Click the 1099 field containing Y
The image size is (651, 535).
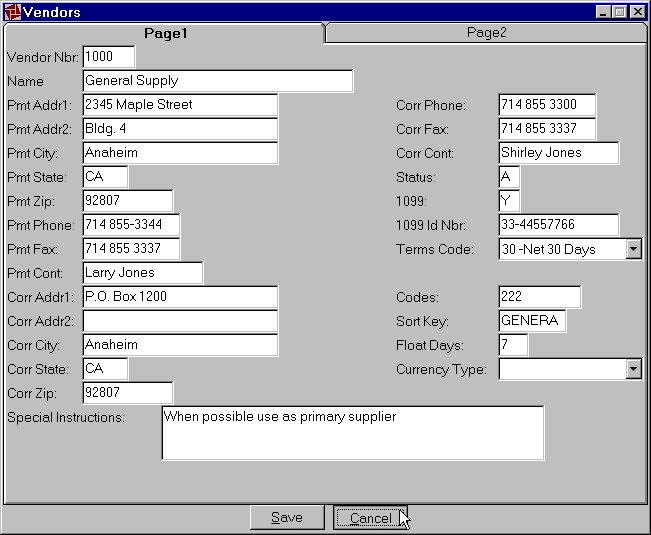(509, 201)
